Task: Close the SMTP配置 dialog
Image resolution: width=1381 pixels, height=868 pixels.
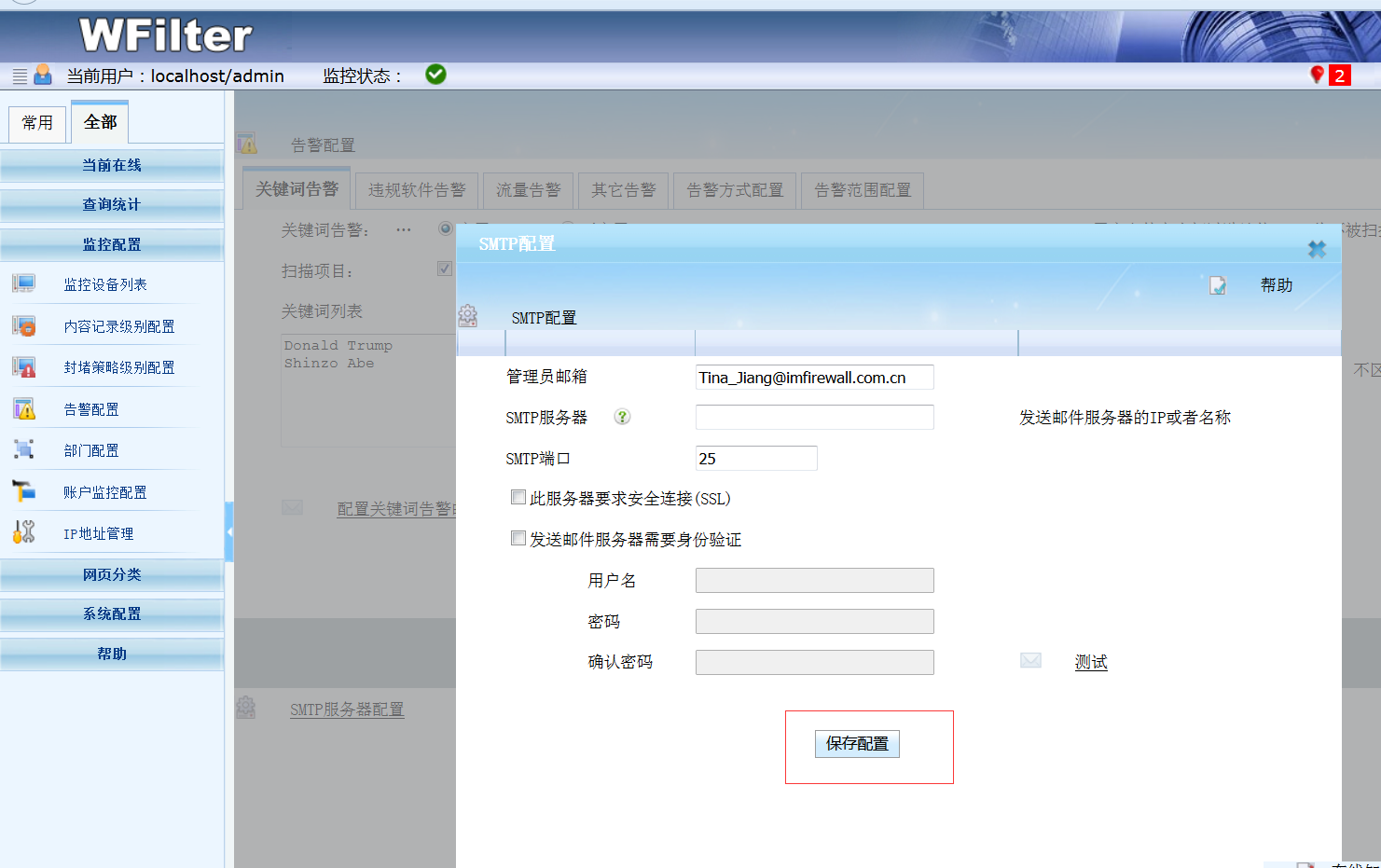Action: (1317, 249)
